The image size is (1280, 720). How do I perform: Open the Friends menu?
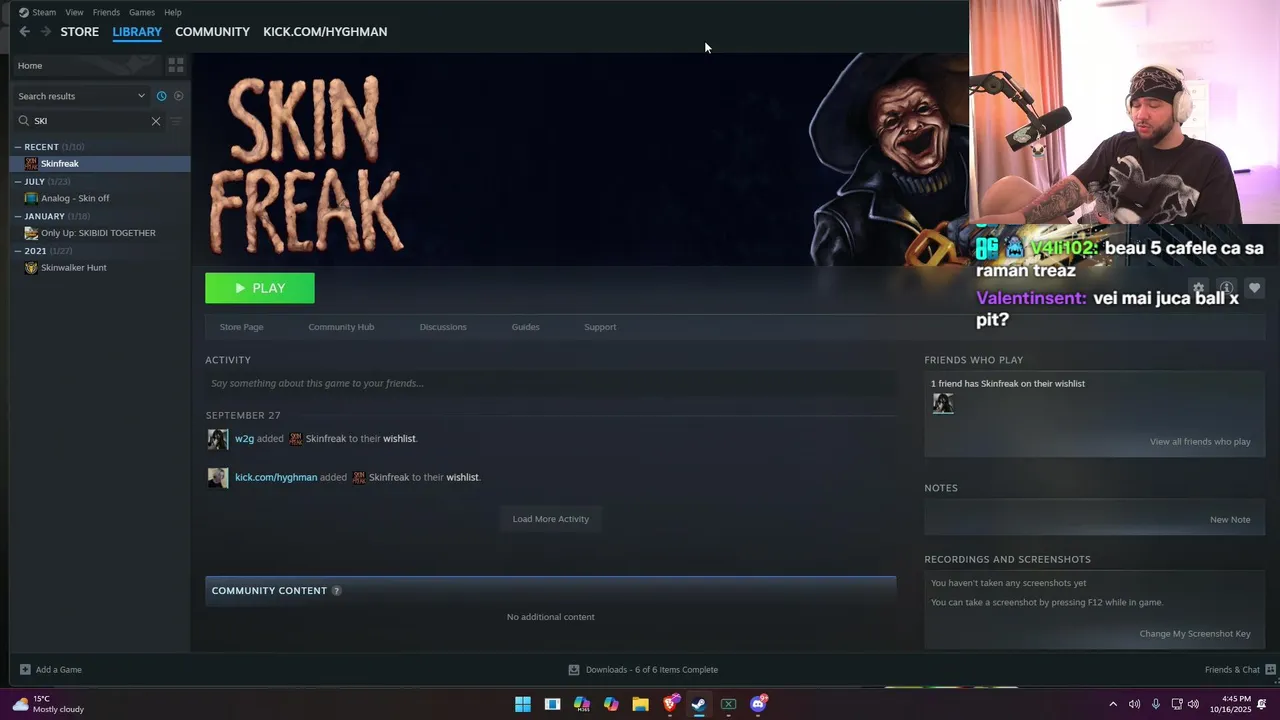[106, 12]
